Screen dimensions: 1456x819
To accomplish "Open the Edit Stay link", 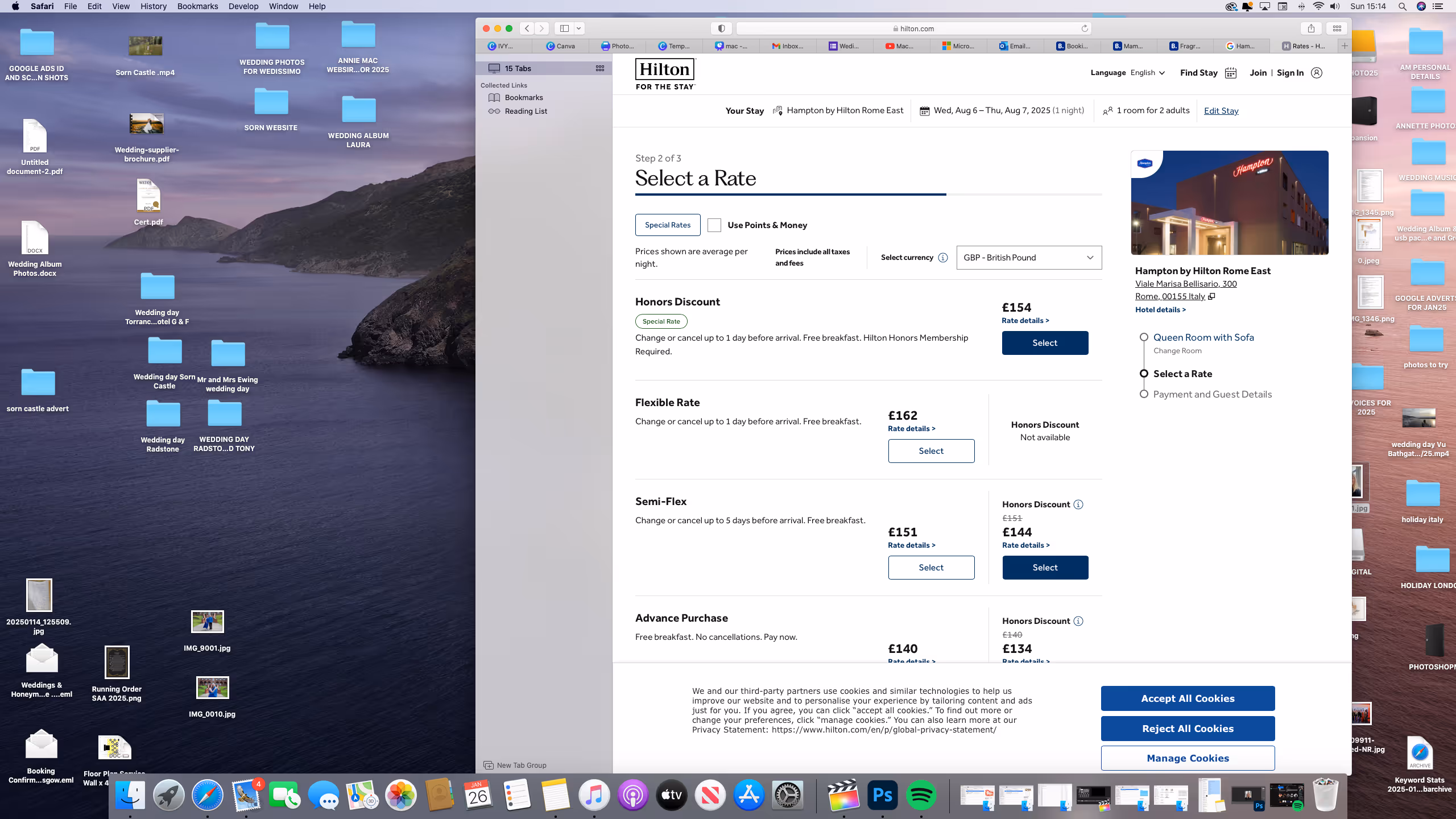I will (x=1221, y=111).
